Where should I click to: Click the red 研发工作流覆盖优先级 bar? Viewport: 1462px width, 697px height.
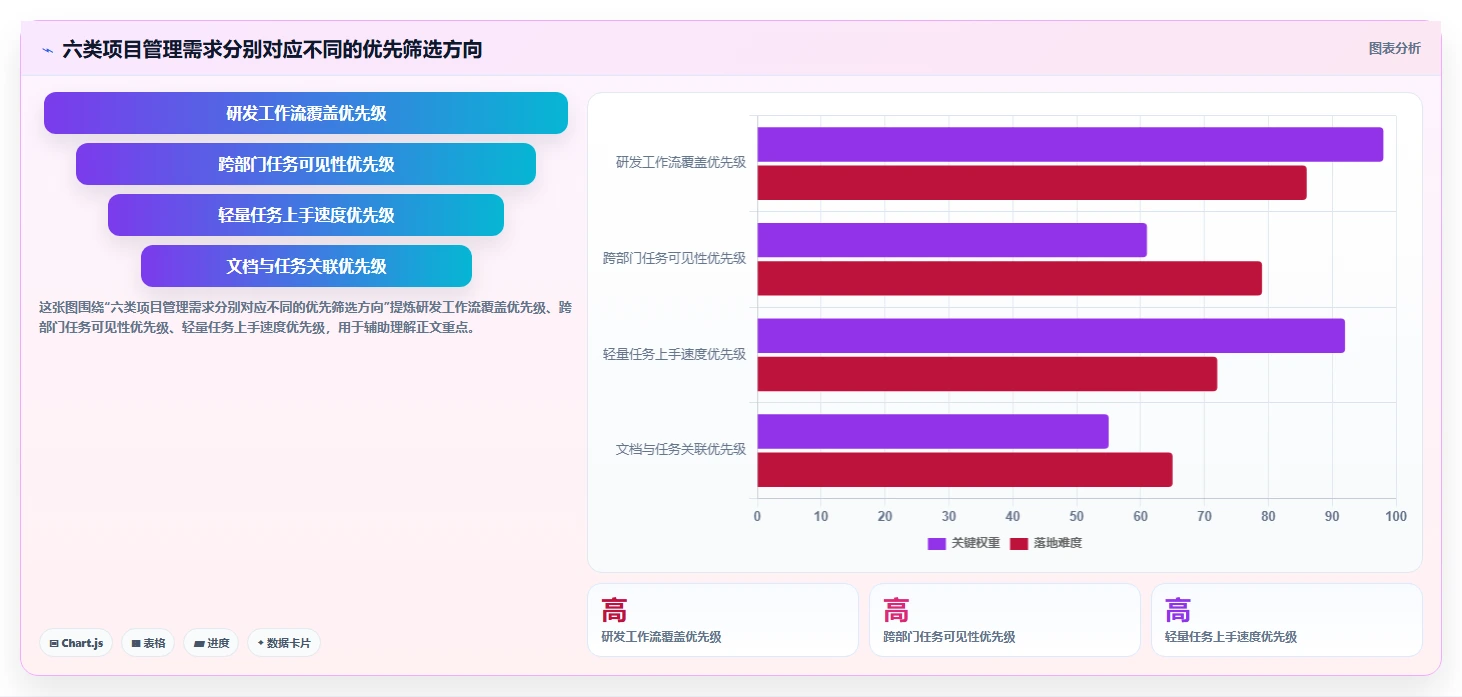1032,183
